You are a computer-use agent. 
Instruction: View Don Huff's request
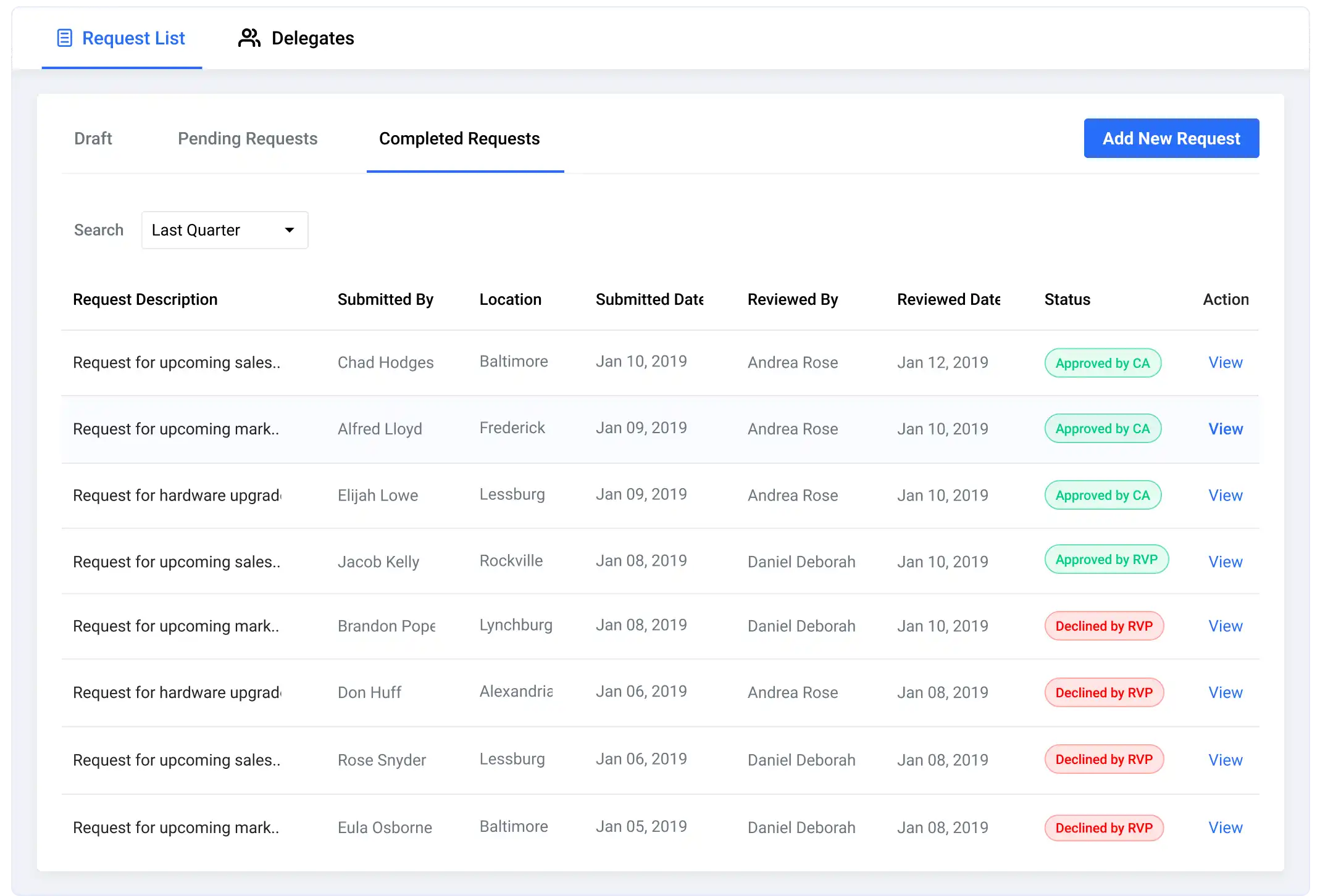pos(1226,693)
